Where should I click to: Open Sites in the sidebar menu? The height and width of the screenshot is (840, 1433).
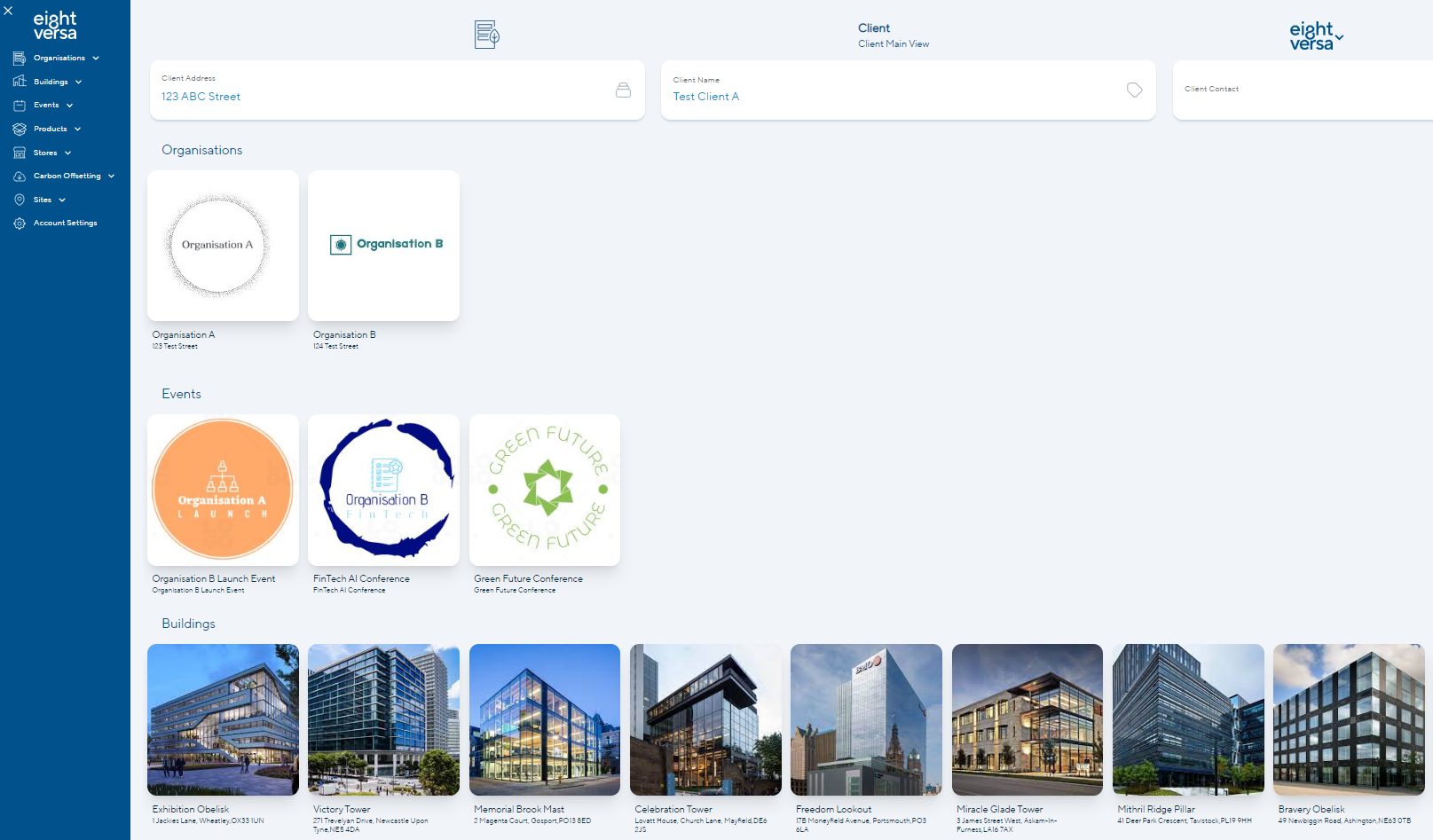click(43, 200)
